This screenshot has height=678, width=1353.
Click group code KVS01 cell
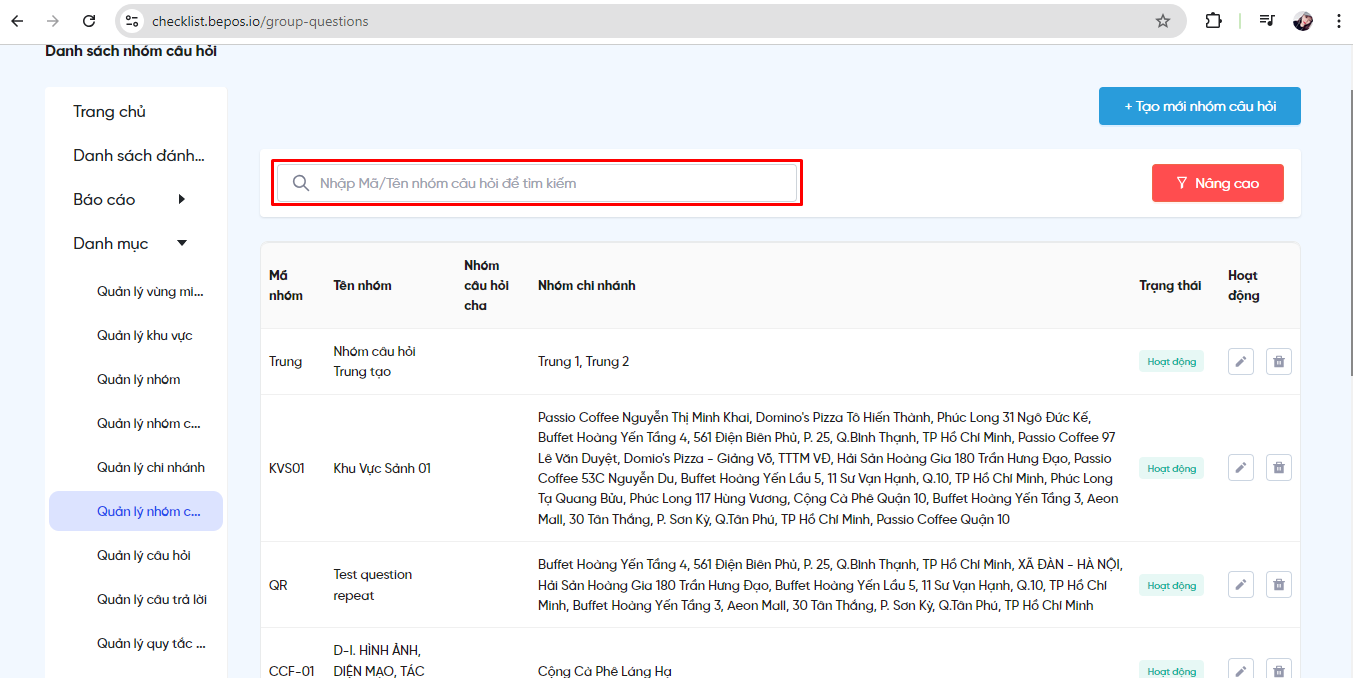[x=287, y=468]
